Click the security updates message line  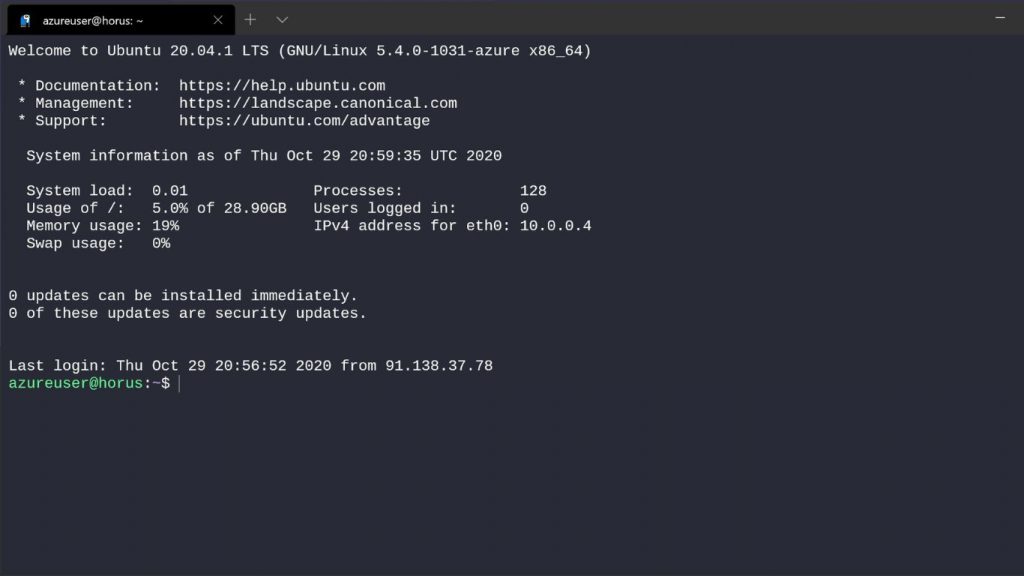187,314
